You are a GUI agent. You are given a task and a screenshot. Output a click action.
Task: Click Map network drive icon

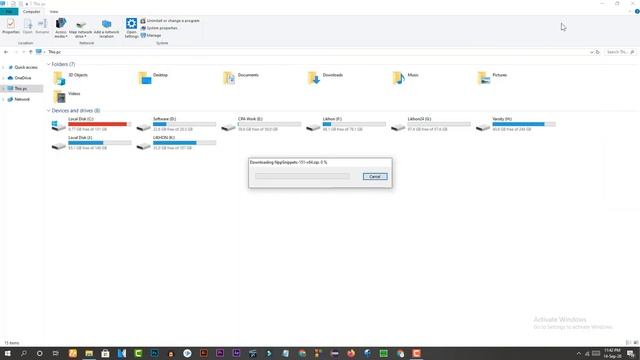pyautogui.click(x=80, y=28)
